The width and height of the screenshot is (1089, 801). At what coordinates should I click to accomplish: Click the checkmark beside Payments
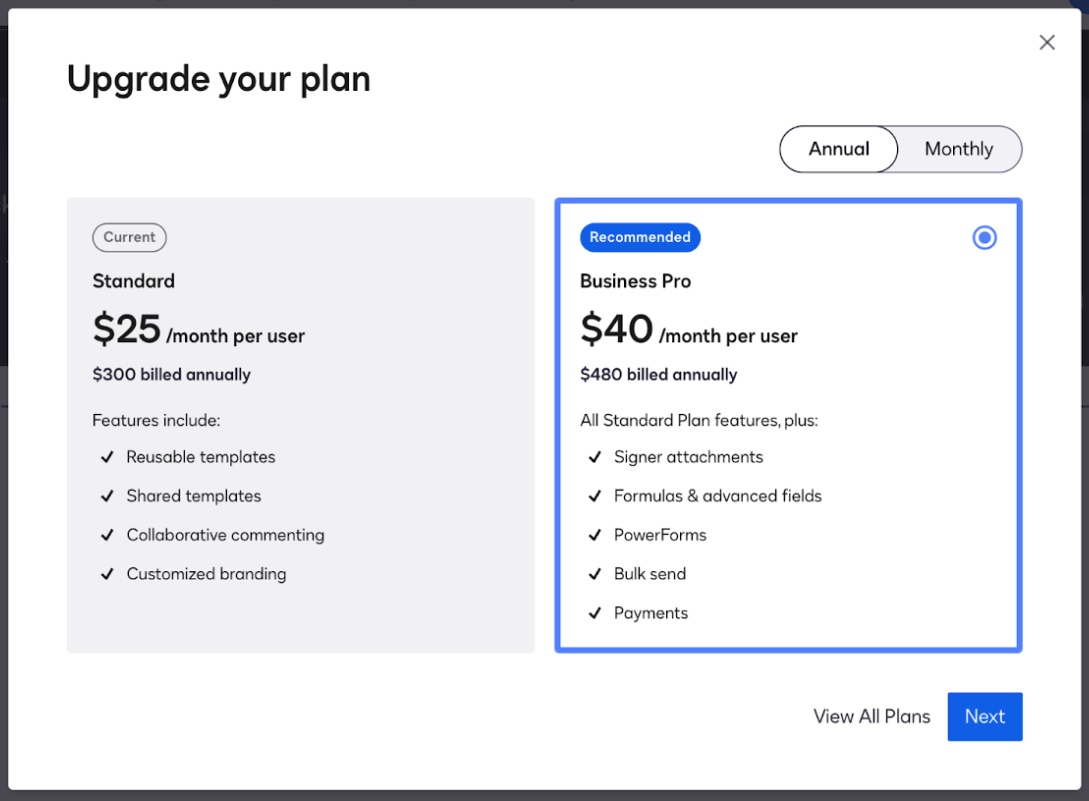click(x=595, y=612)
